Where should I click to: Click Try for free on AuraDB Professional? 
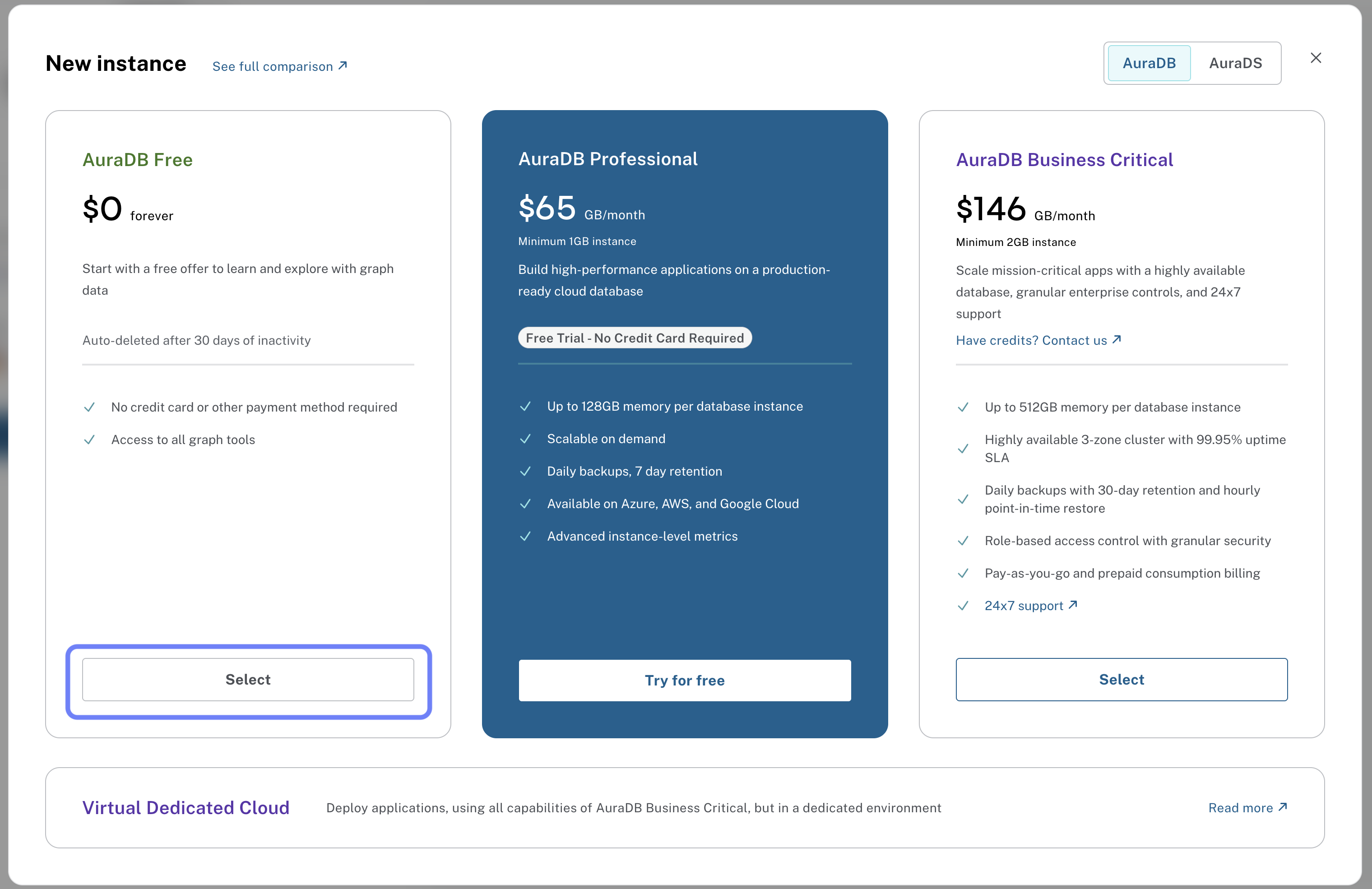(684, 680)
